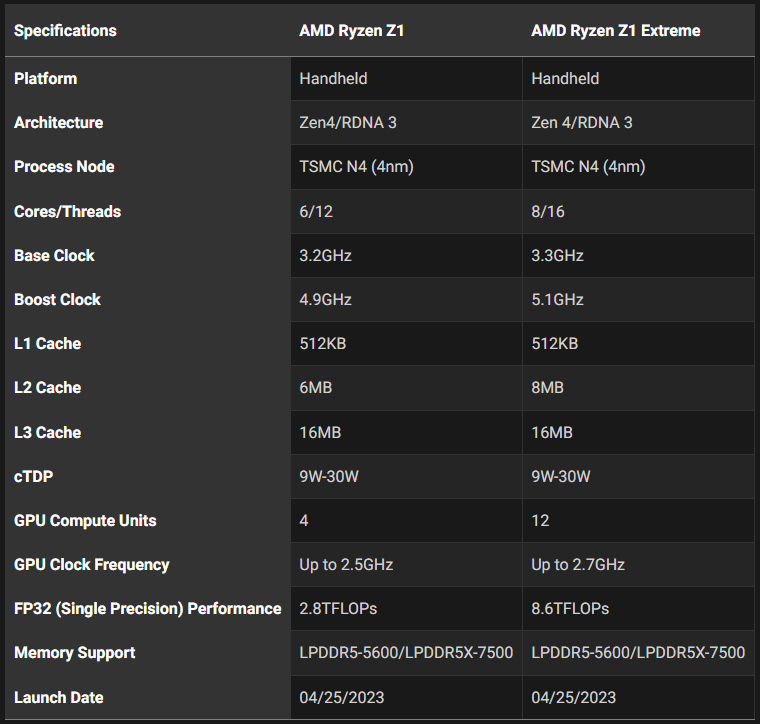Click the '8.6TFLOPs' value
Screen dimensions: 760x724
tap(570, 609)
